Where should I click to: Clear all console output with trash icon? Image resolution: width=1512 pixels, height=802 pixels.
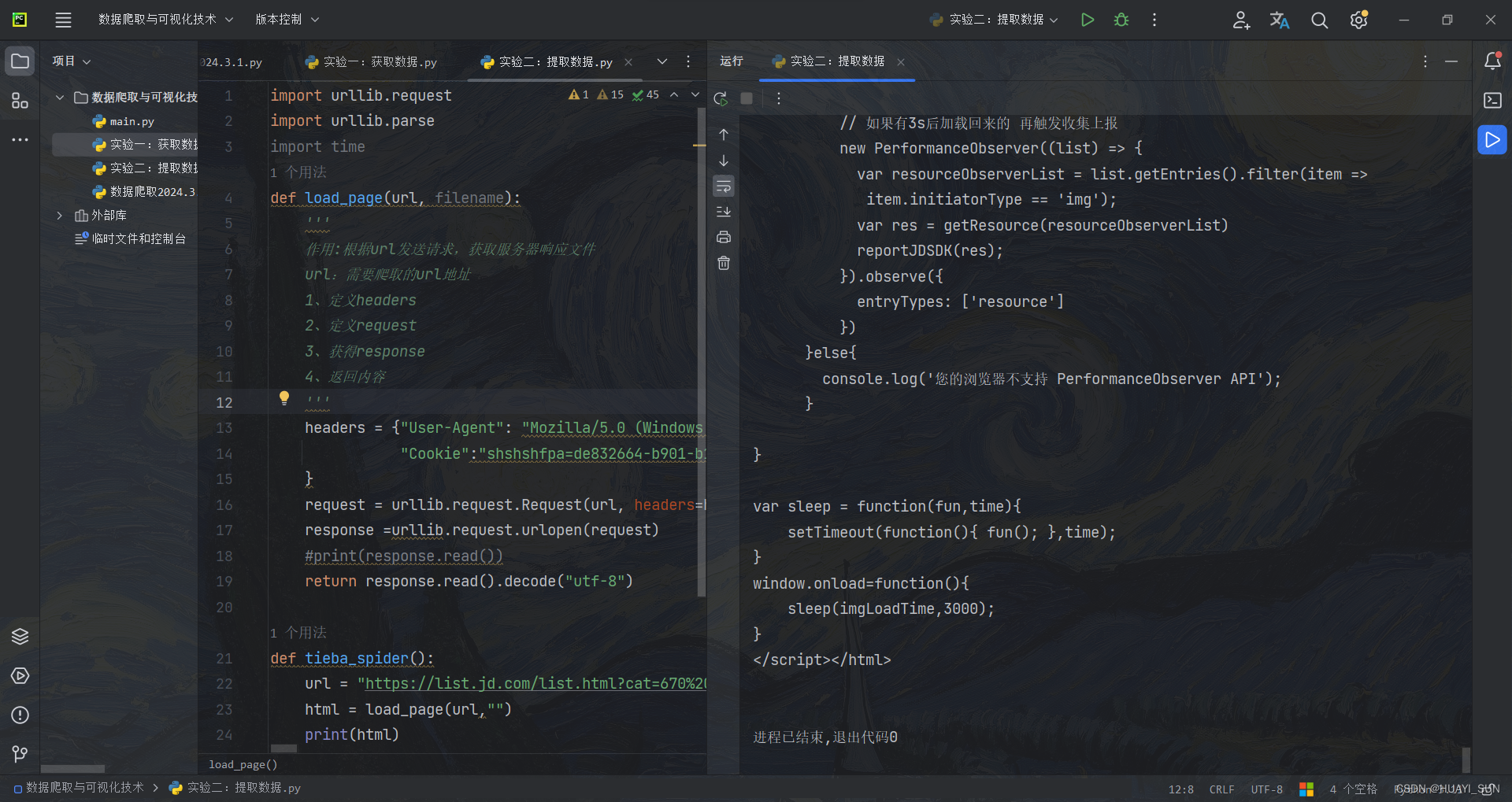click(x=724, y=263)
